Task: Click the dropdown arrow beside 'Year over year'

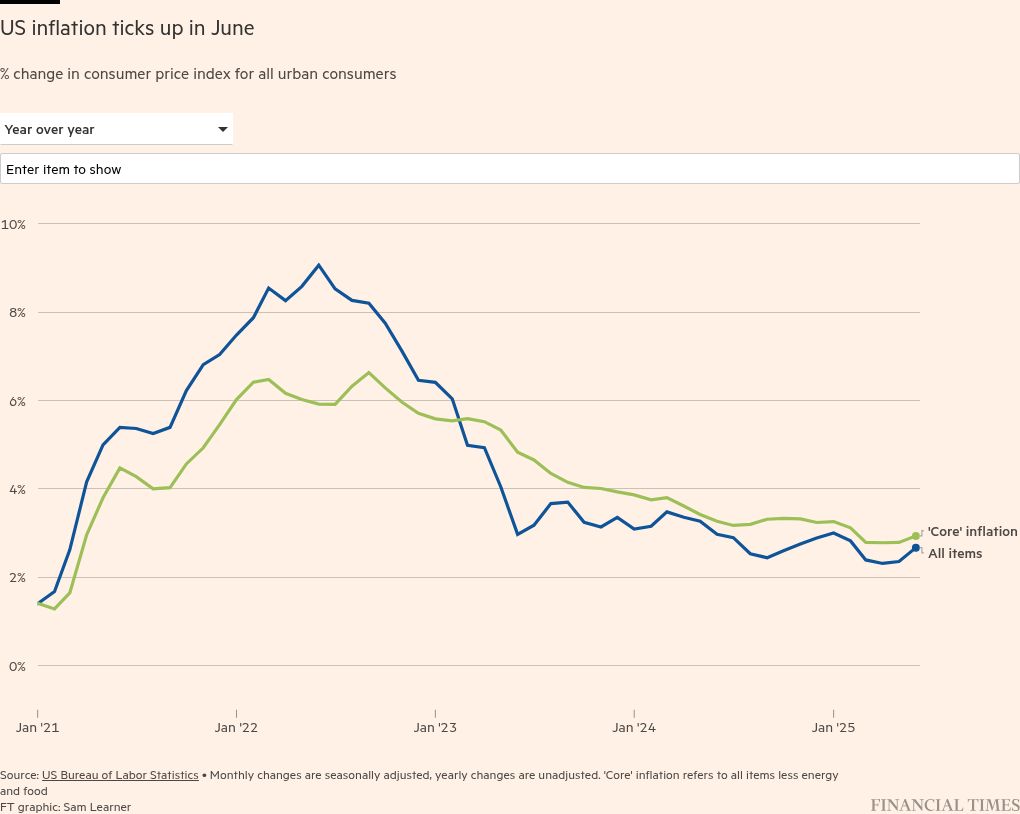Action: [x=222, y=129]
